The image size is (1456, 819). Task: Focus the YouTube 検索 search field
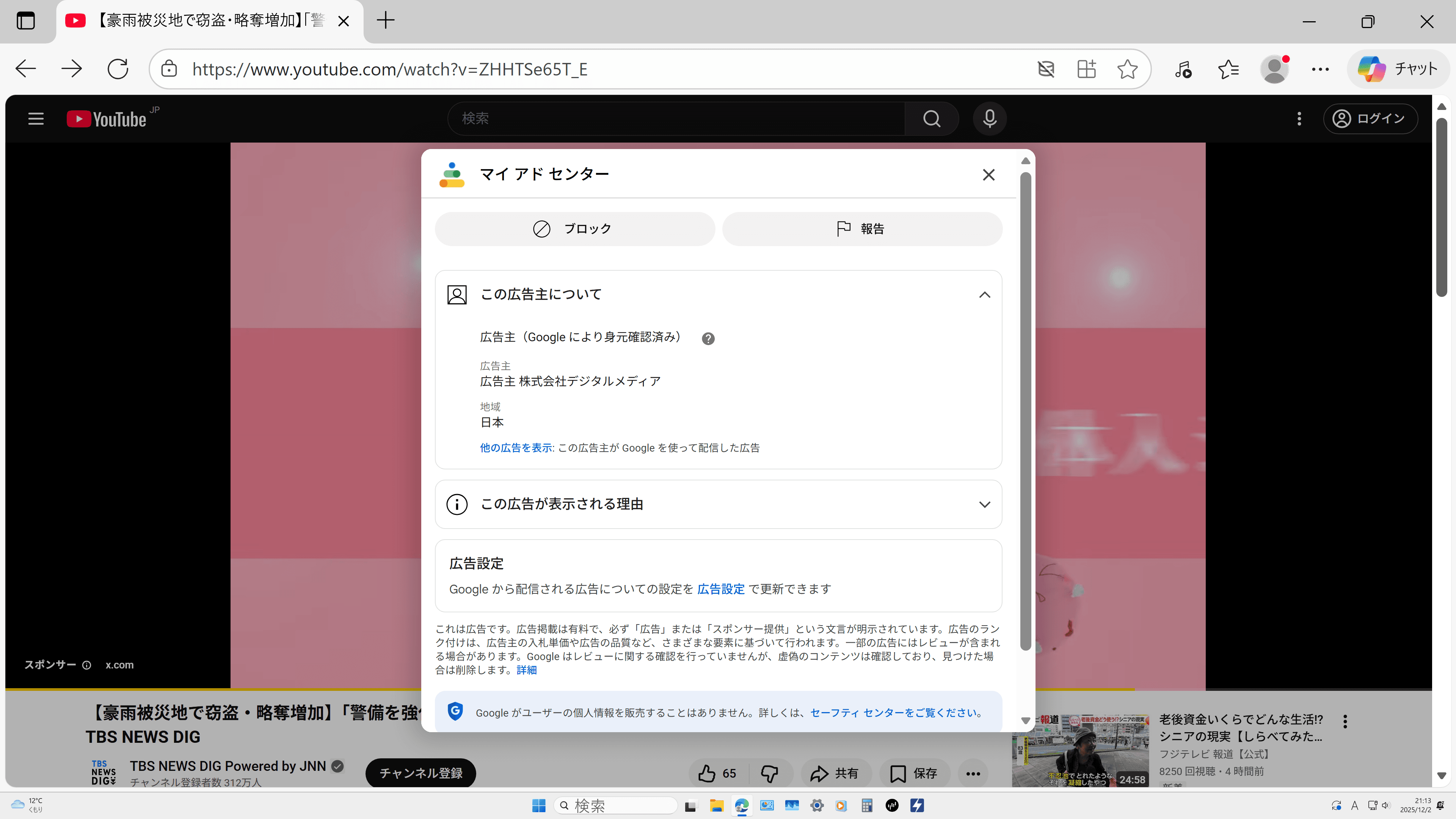[x=676, y=119]
